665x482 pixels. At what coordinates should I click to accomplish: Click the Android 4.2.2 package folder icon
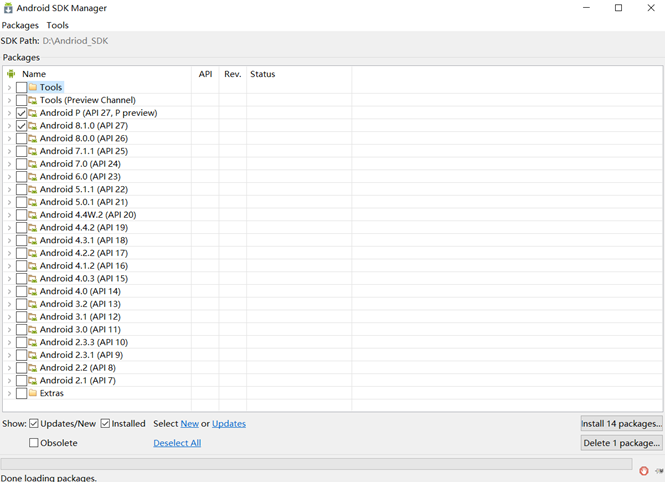click(x=33, y=253)
